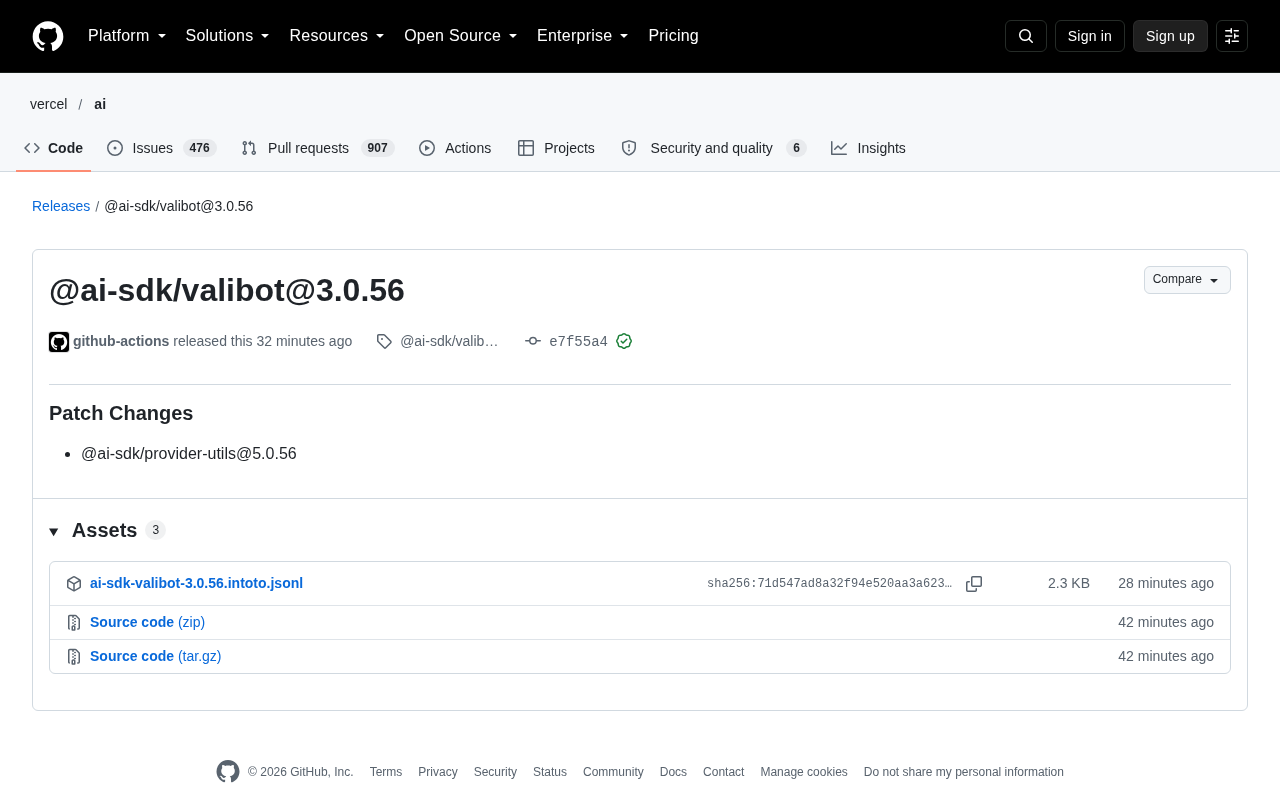Click the @ai-sdk/valib… tag link
This screenshot has height=800, width=1280.
pos(449,341)
